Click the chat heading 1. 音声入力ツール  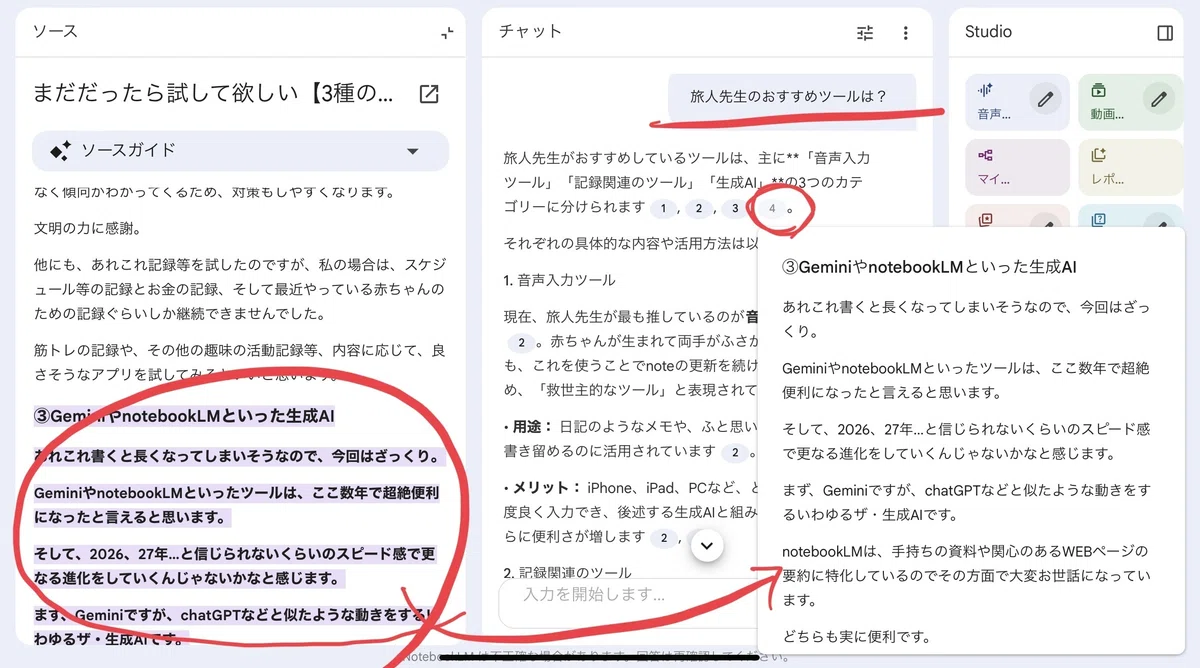560,281
